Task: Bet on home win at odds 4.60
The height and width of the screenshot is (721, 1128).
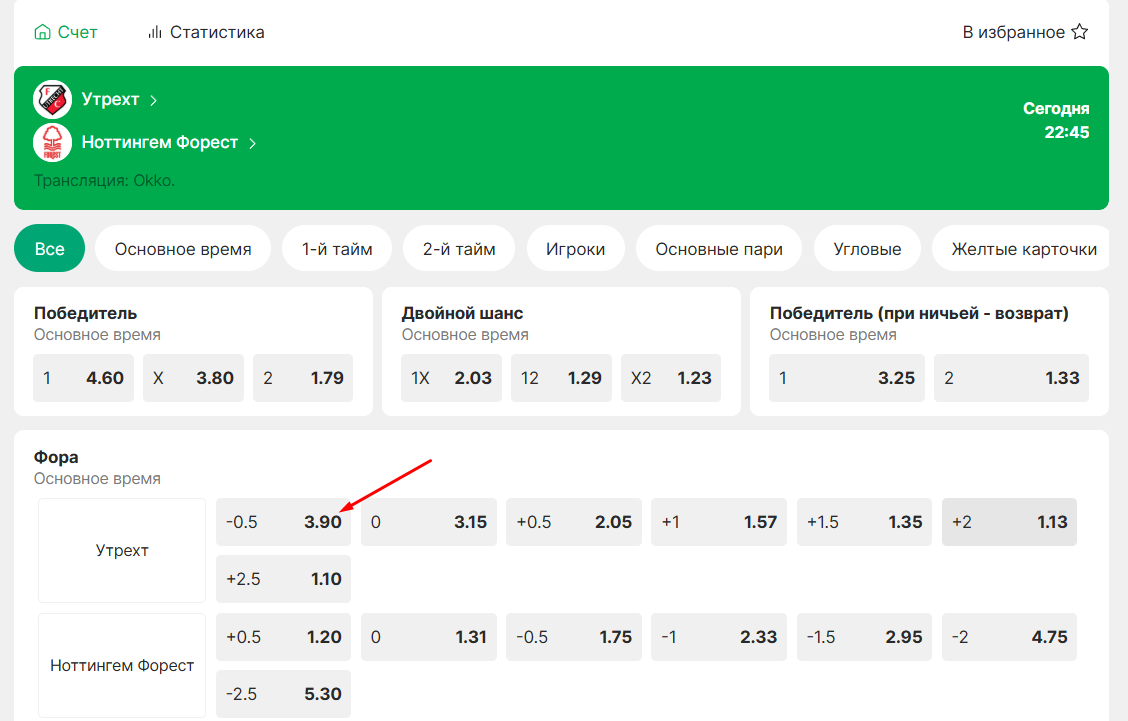Action: [x=83, y=378]
